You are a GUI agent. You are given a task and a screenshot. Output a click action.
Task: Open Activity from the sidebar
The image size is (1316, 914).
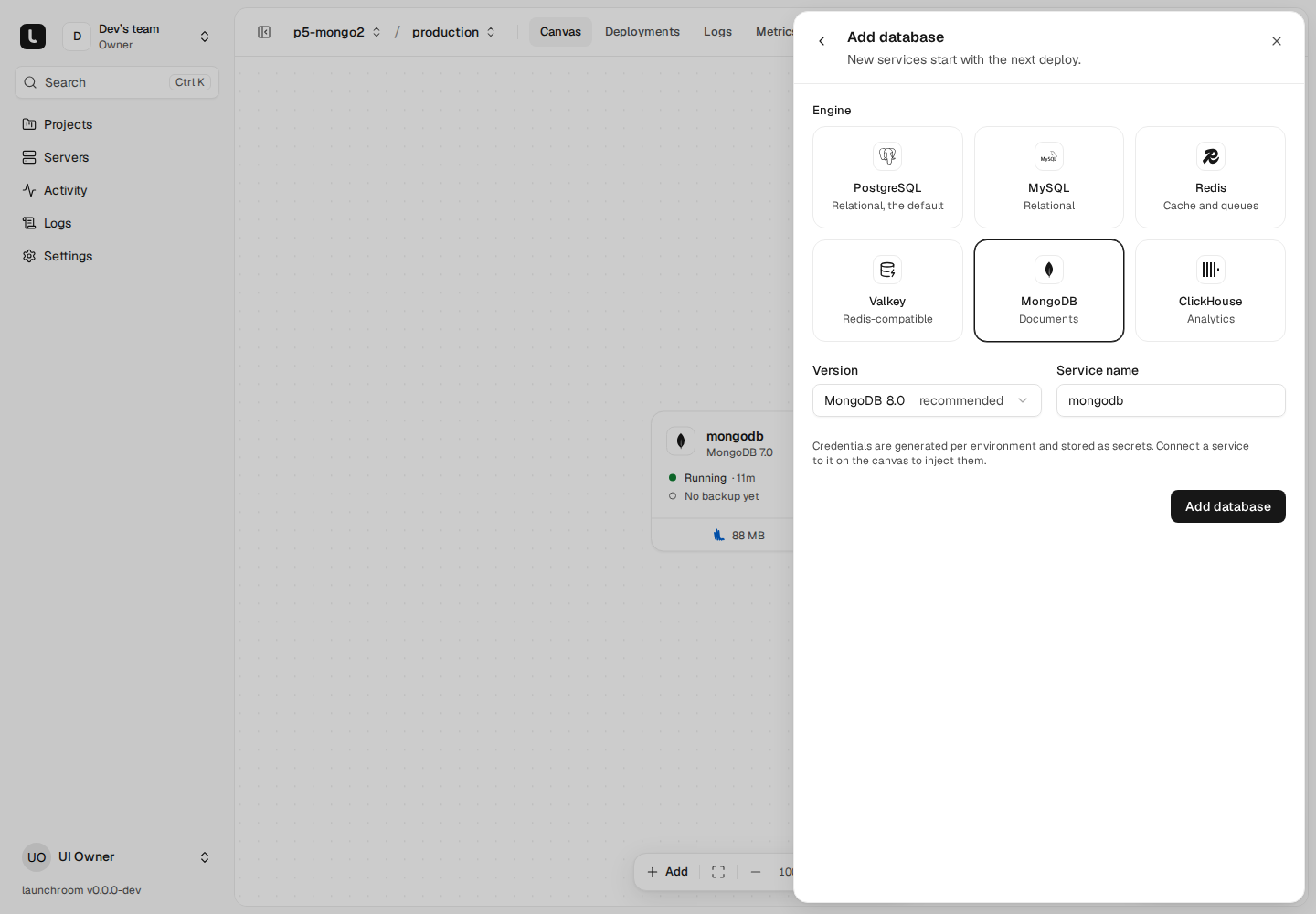(117, 190)
